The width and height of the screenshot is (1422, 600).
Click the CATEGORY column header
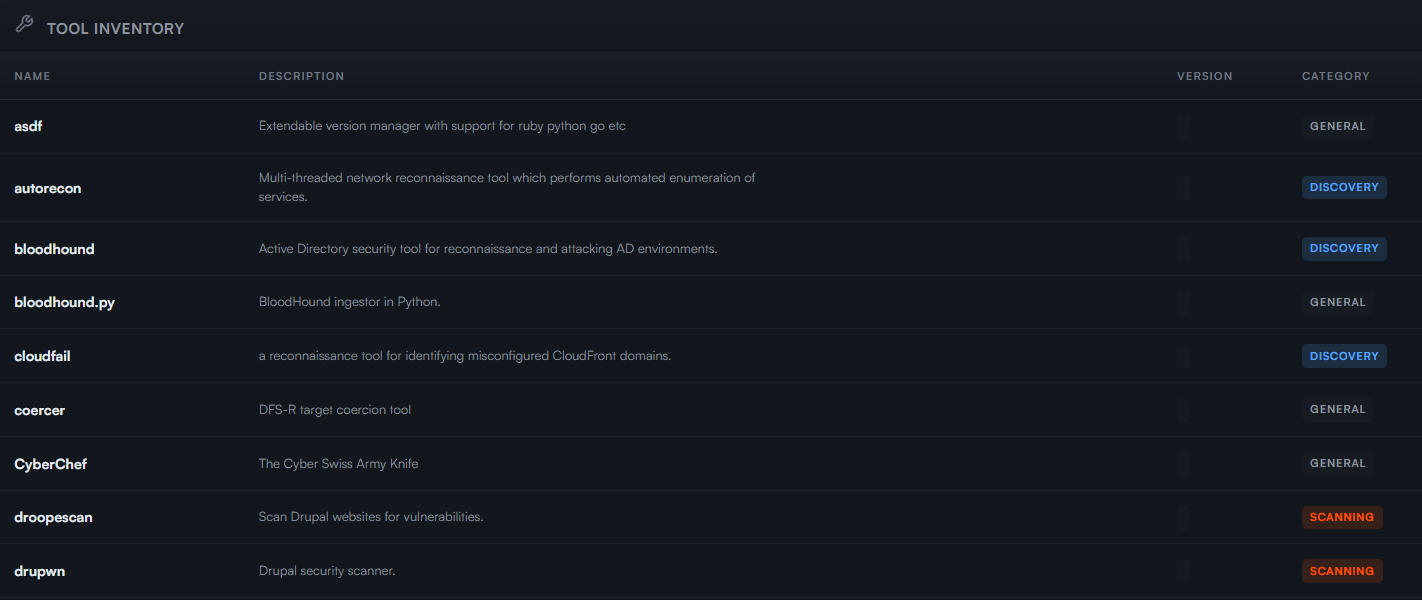(x=1335, y=76)
